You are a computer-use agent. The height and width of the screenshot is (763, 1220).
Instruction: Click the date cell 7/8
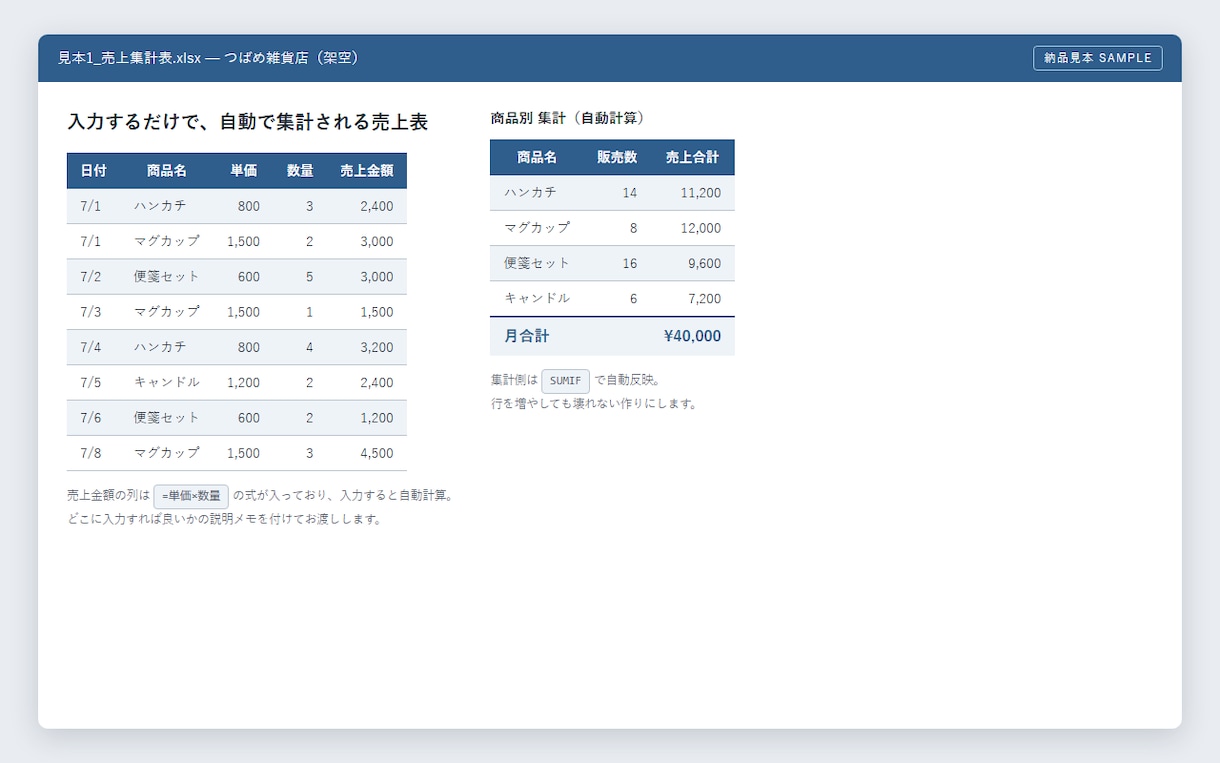tap(91, 453)
